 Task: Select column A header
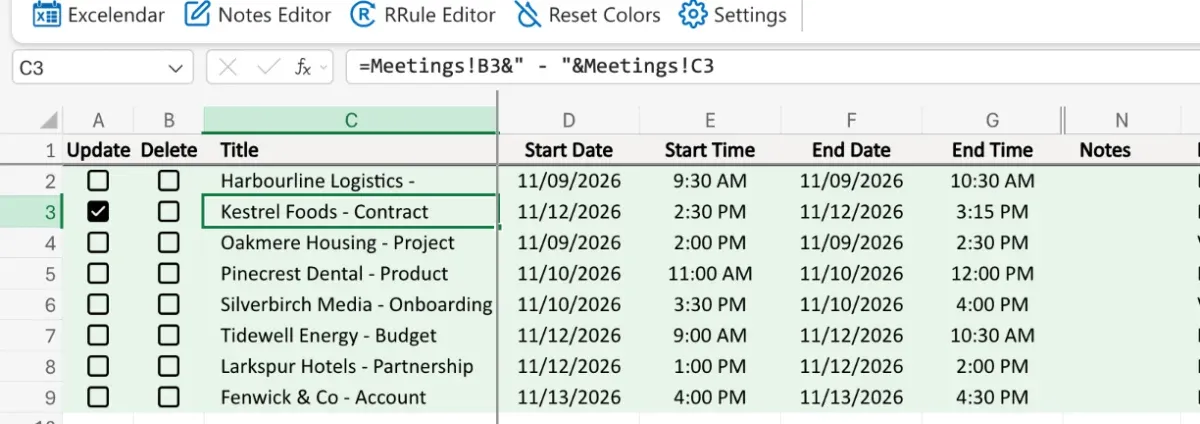[x=98, y=121]
